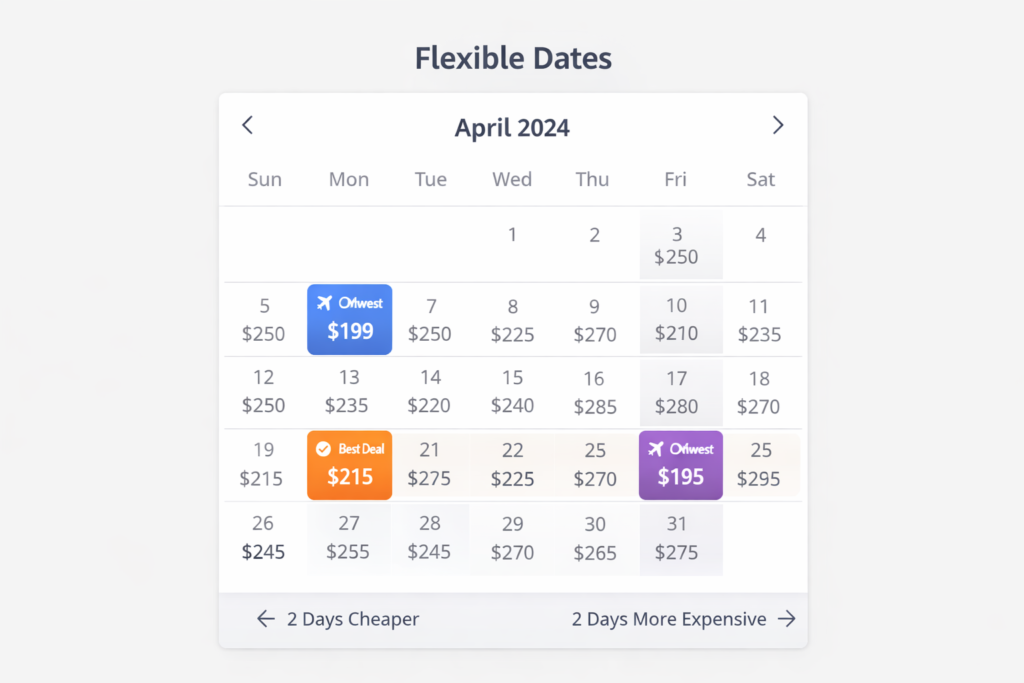
Task: Click the 2 Days More Expensive link
Action: pos(668,619)
